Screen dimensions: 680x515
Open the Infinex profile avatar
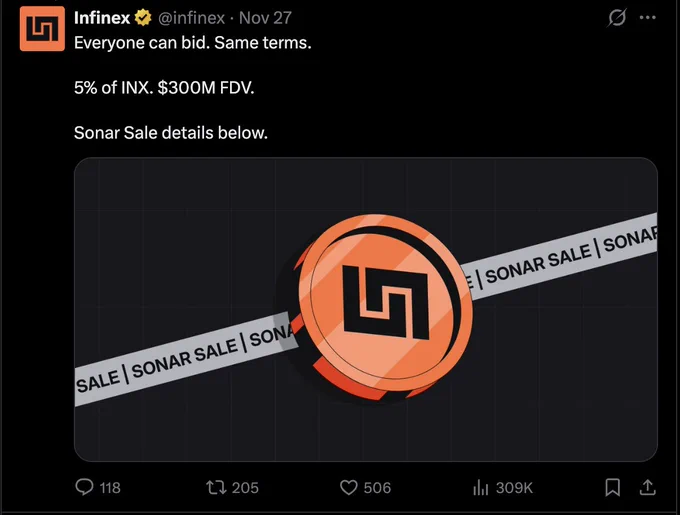pyautogui.click(x=42, y=29)
